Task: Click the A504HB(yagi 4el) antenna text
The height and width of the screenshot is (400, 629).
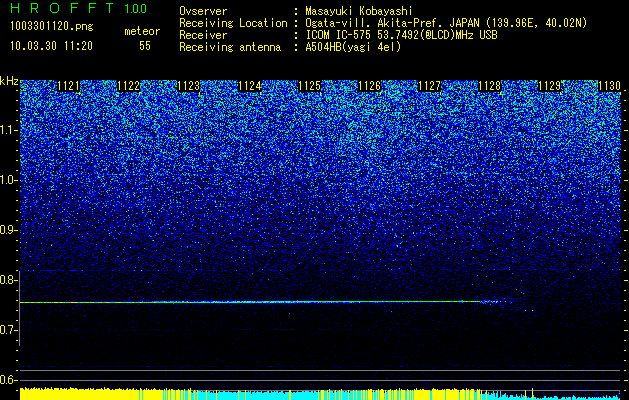Action: coord(353,47)
